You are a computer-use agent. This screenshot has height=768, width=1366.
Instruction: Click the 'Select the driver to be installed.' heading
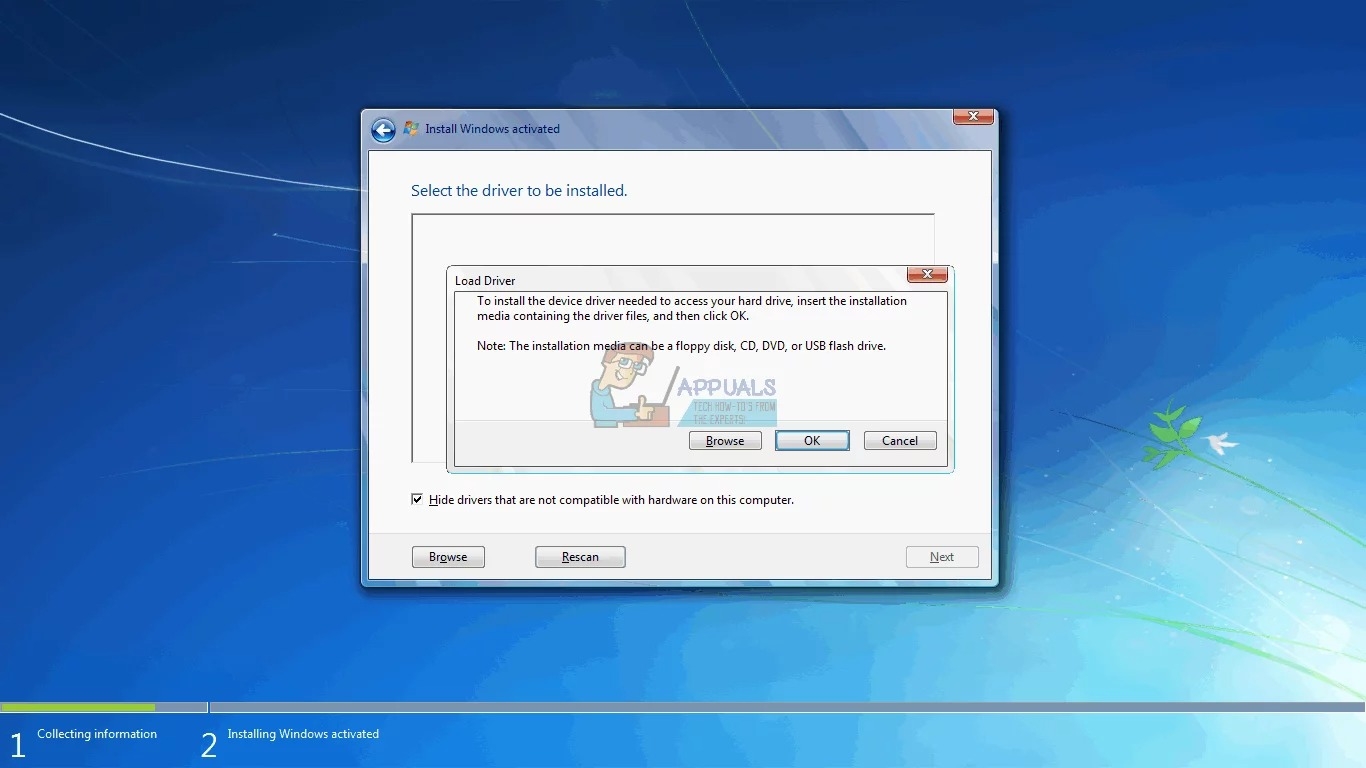click(x=519, y=190)
